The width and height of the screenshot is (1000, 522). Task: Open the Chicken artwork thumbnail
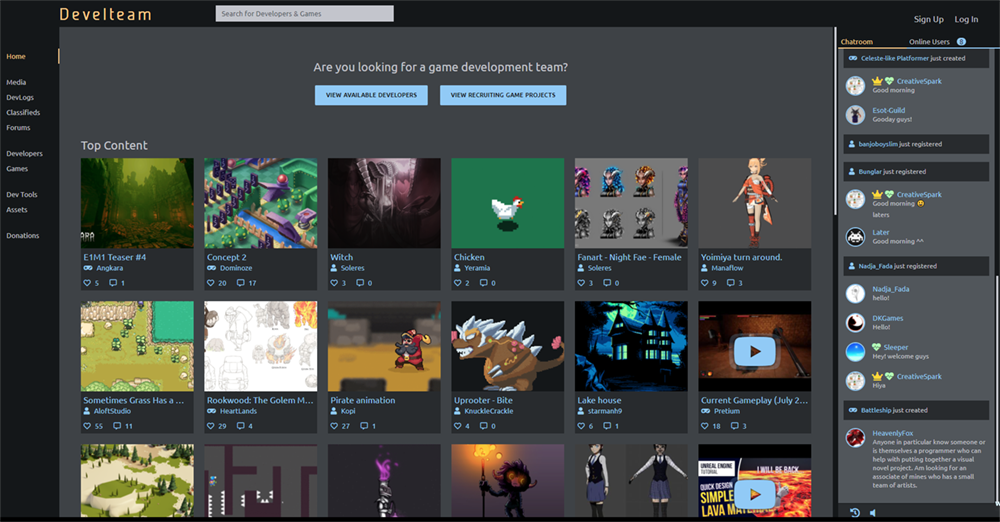coord(507,203)
